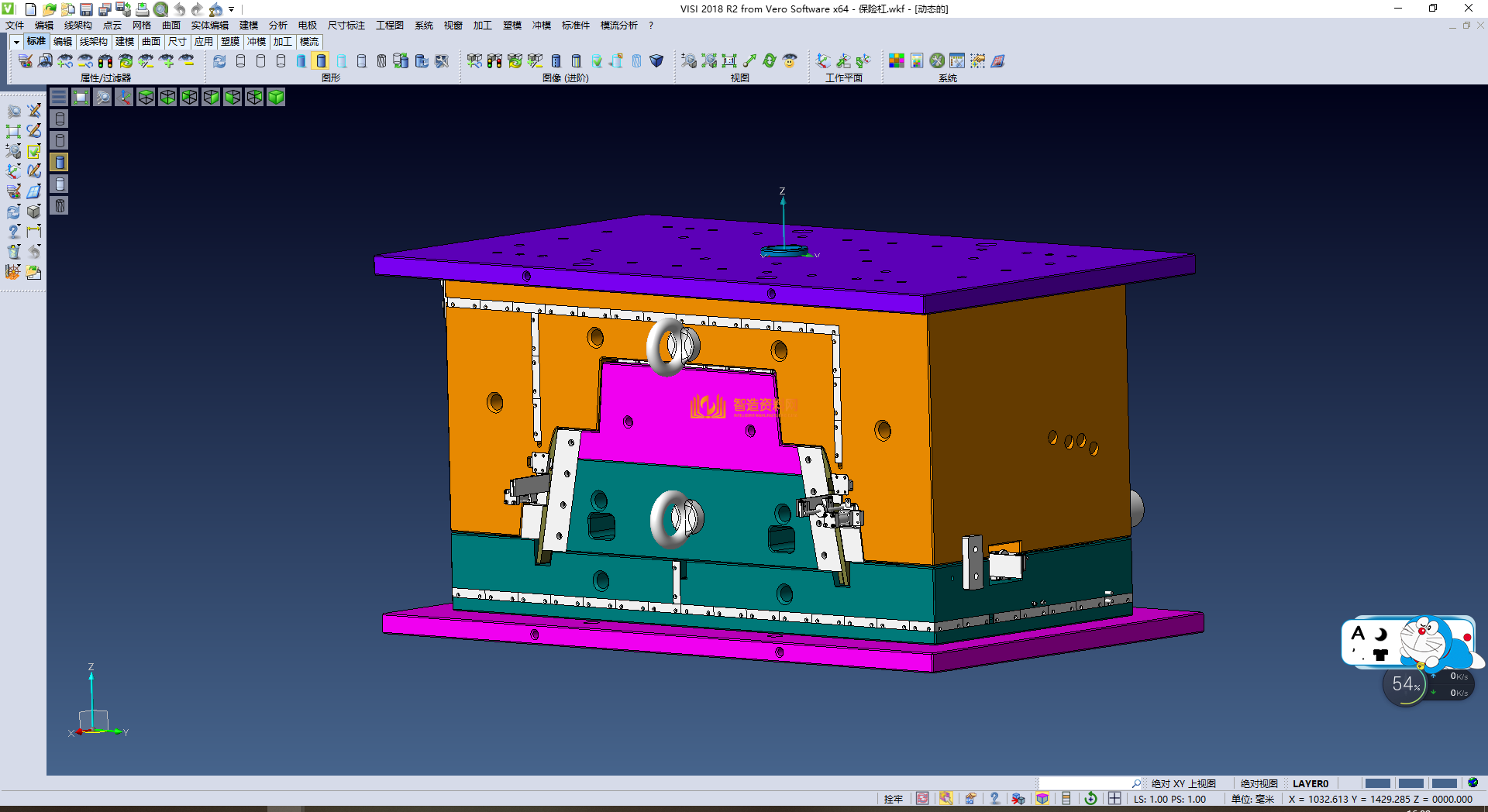Click the 绝对视图 status bar button

[x=1259, y=783]
